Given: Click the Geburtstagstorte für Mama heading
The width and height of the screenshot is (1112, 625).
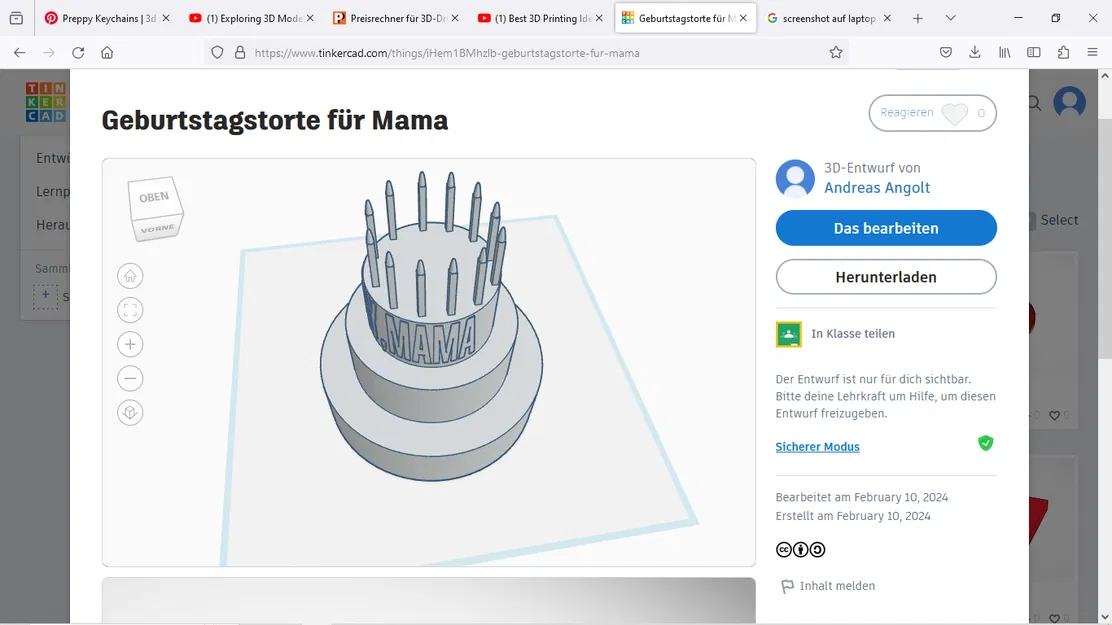Looking at the screenshot, I should (274, 121).
